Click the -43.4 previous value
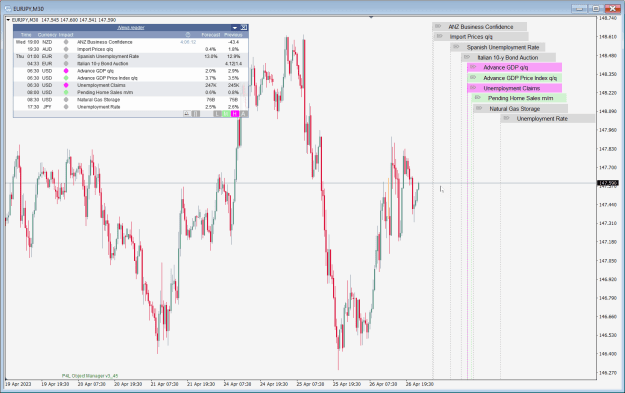 click(233, 42)
